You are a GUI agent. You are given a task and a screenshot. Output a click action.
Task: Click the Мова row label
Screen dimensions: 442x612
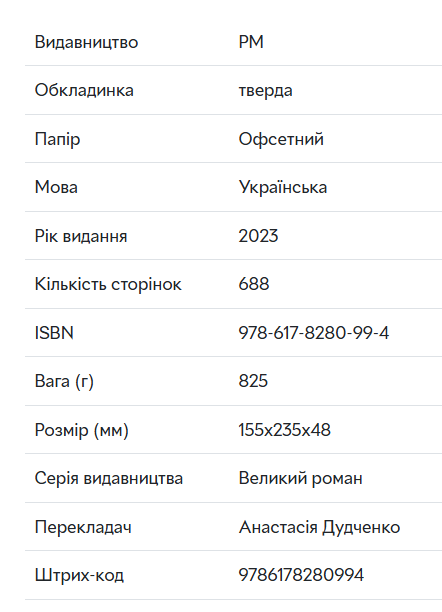tap(56, 187)
